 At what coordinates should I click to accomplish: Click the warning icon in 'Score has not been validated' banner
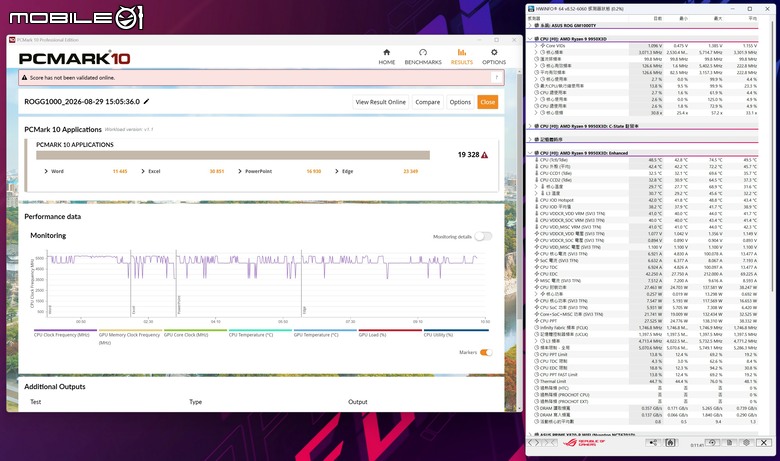click(x=24, y=78)
